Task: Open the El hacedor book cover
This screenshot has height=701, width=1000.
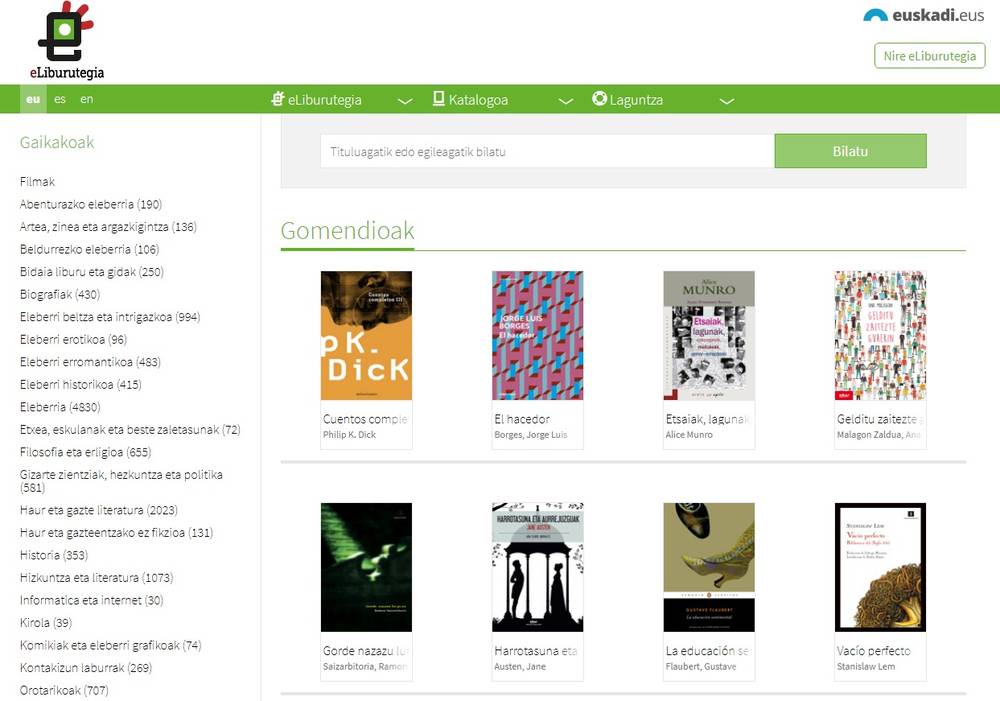Action: (x=538, y=336)
